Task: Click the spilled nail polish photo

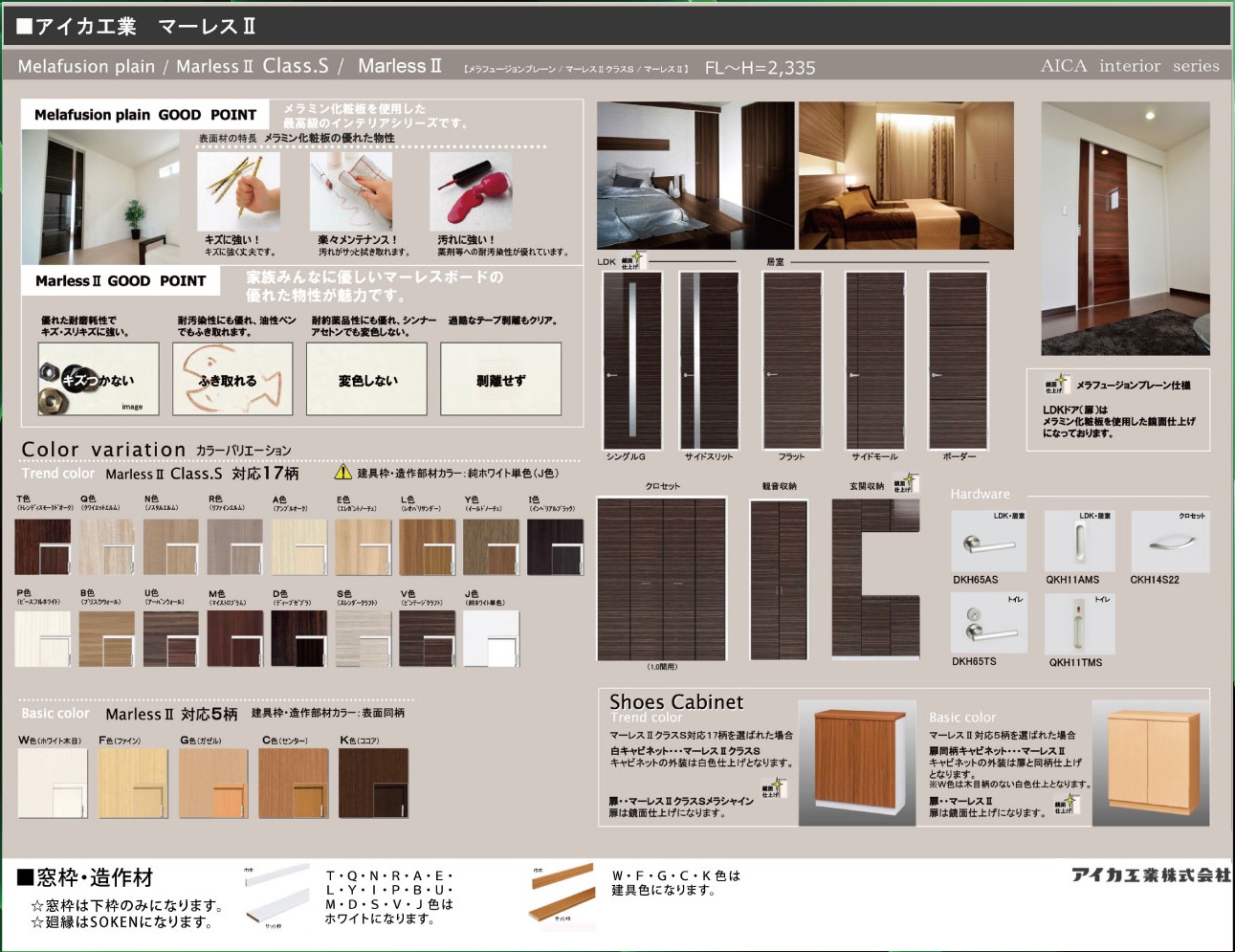Action: 471,190
